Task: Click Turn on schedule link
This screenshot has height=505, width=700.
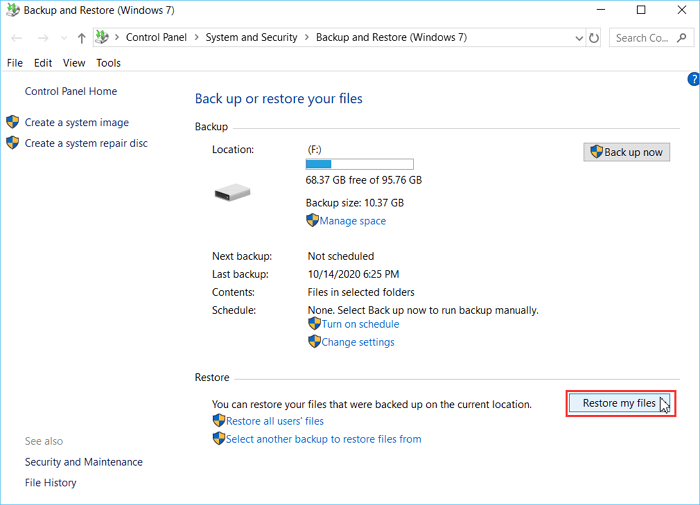Action: pos(360,324)
